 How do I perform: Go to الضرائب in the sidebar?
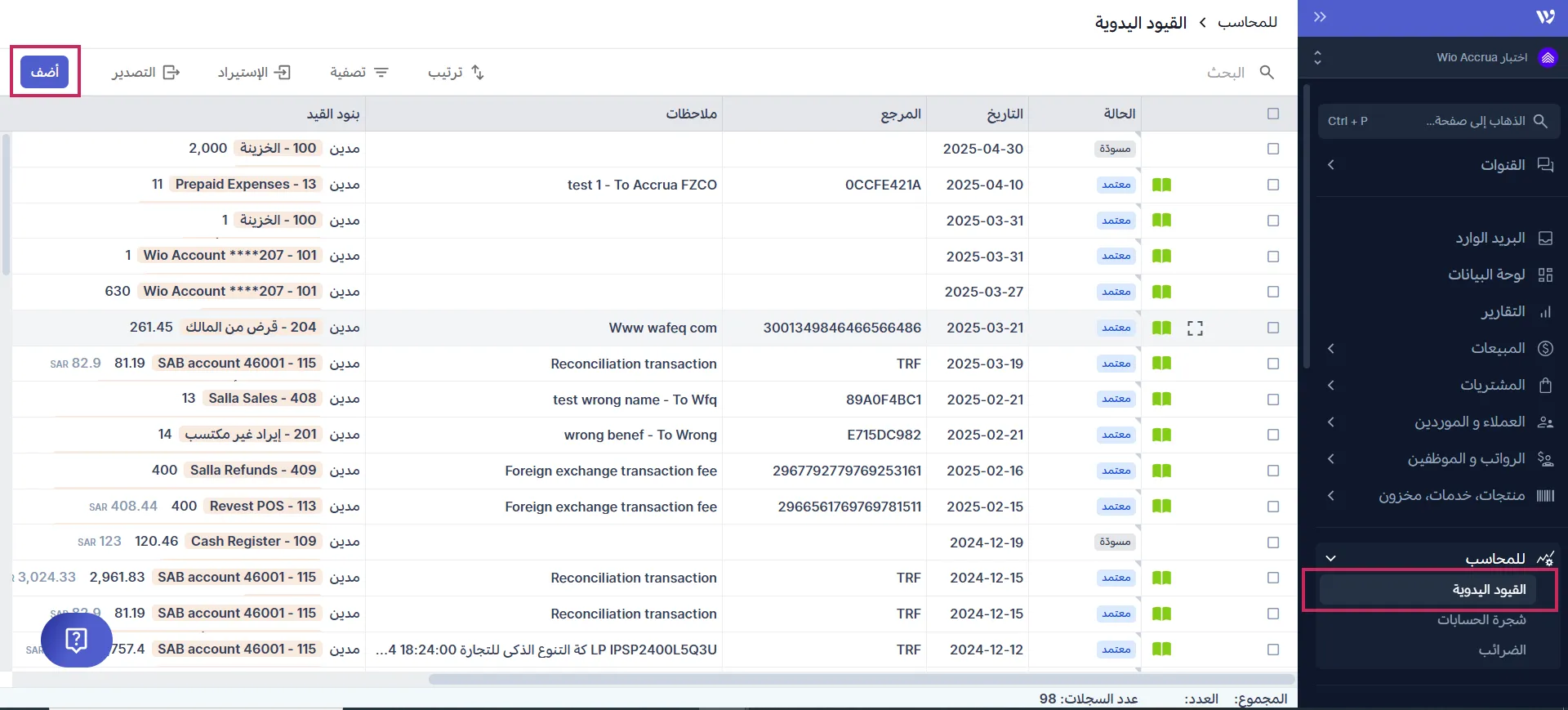coord(1501,650)
